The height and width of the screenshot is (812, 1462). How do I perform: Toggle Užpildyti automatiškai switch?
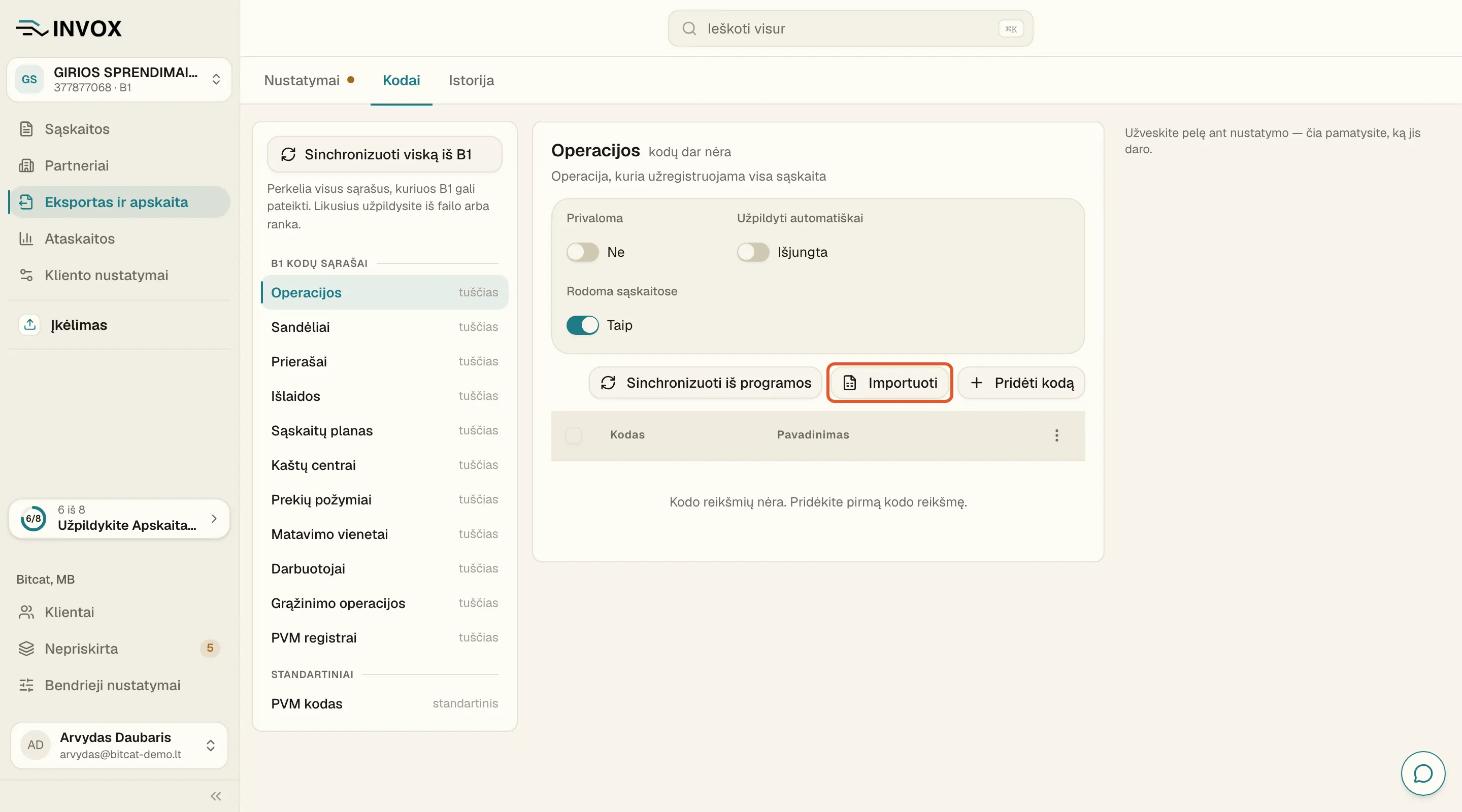click(752, 252)
